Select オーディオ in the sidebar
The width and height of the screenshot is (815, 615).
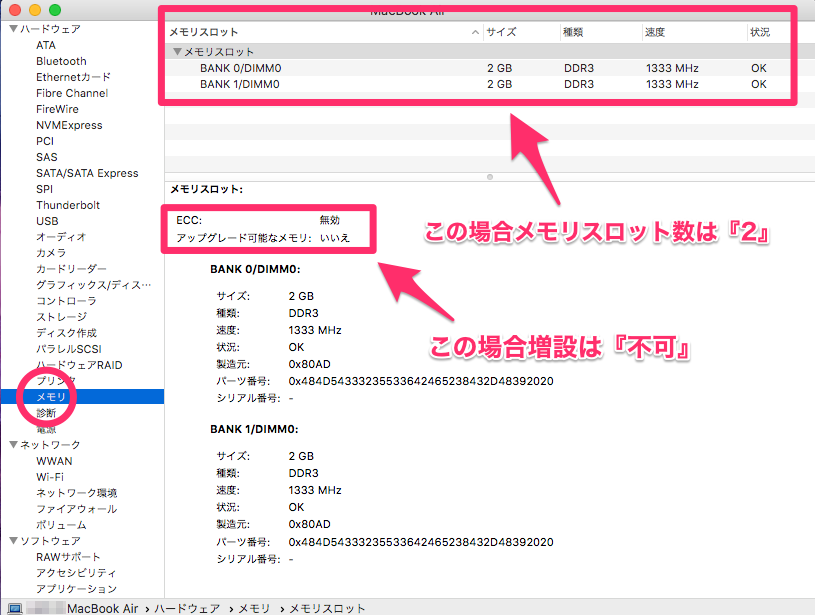pos(61,237)
